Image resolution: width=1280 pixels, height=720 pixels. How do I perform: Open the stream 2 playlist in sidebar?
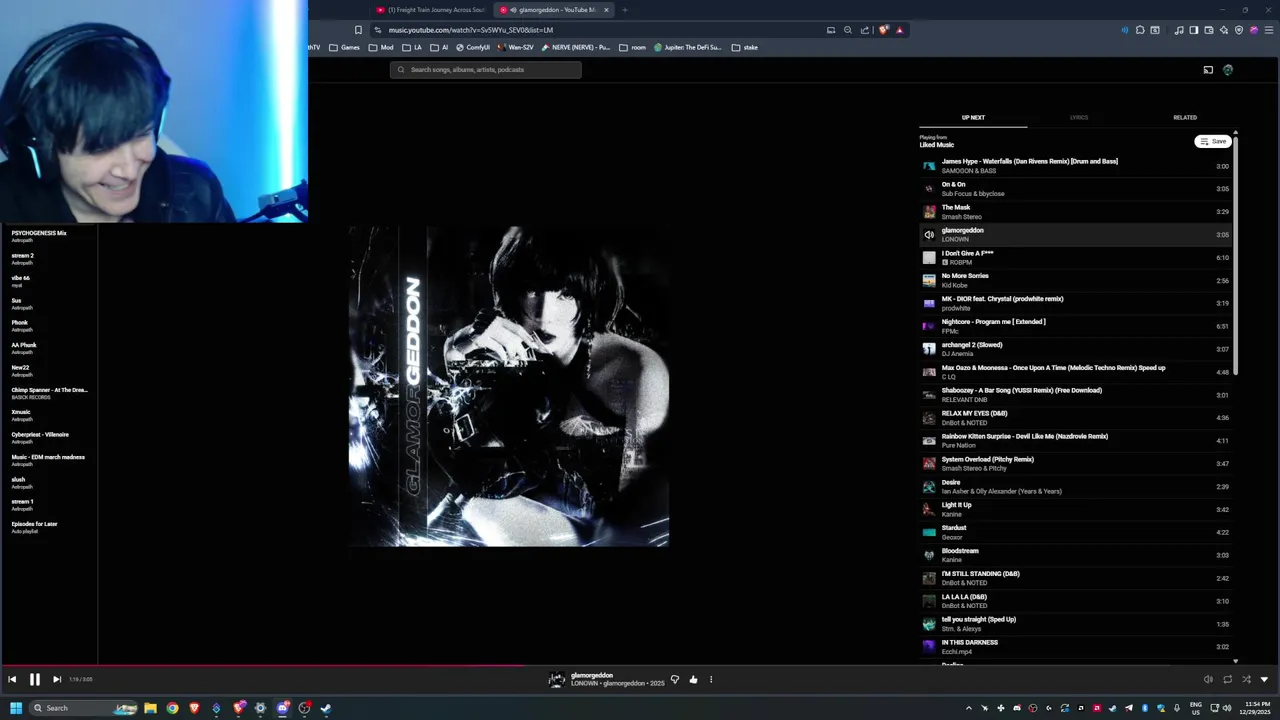click(x=50, y=259)
